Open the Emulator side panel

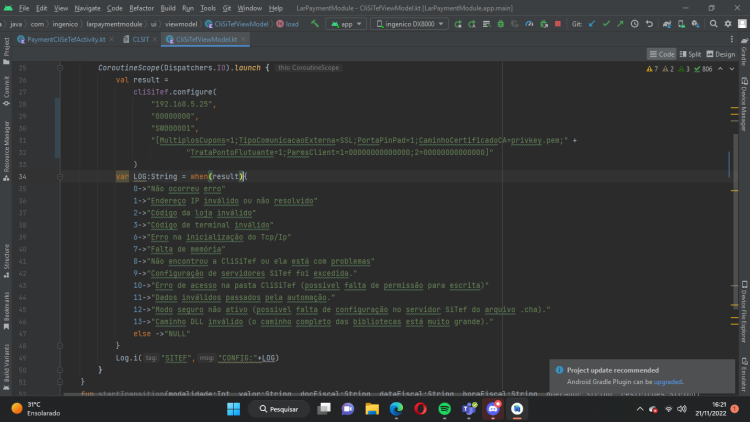click(744, 376)
